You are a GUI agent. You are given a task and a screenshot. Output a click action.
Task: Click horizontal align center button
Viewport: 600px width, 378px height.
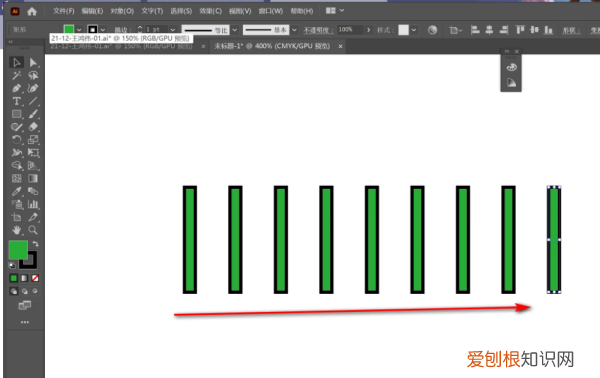[x=489, y=30]
